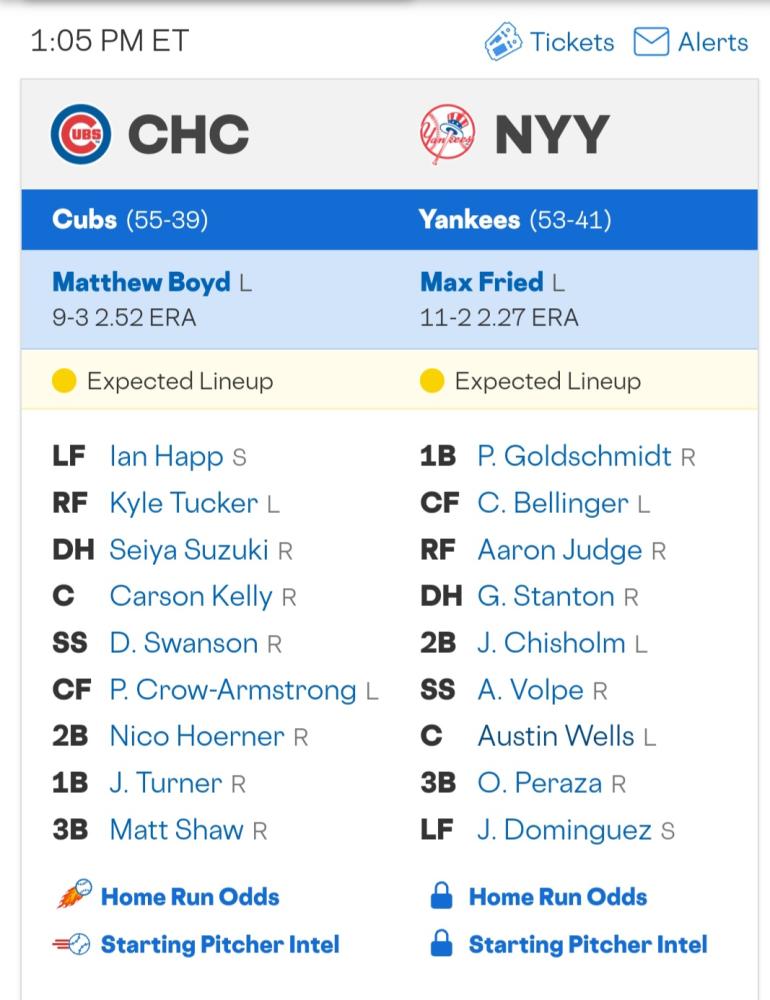770x1000 pixels.
Task: Open Cubs Home Run Odds link
Action: (x=190, y=897)
